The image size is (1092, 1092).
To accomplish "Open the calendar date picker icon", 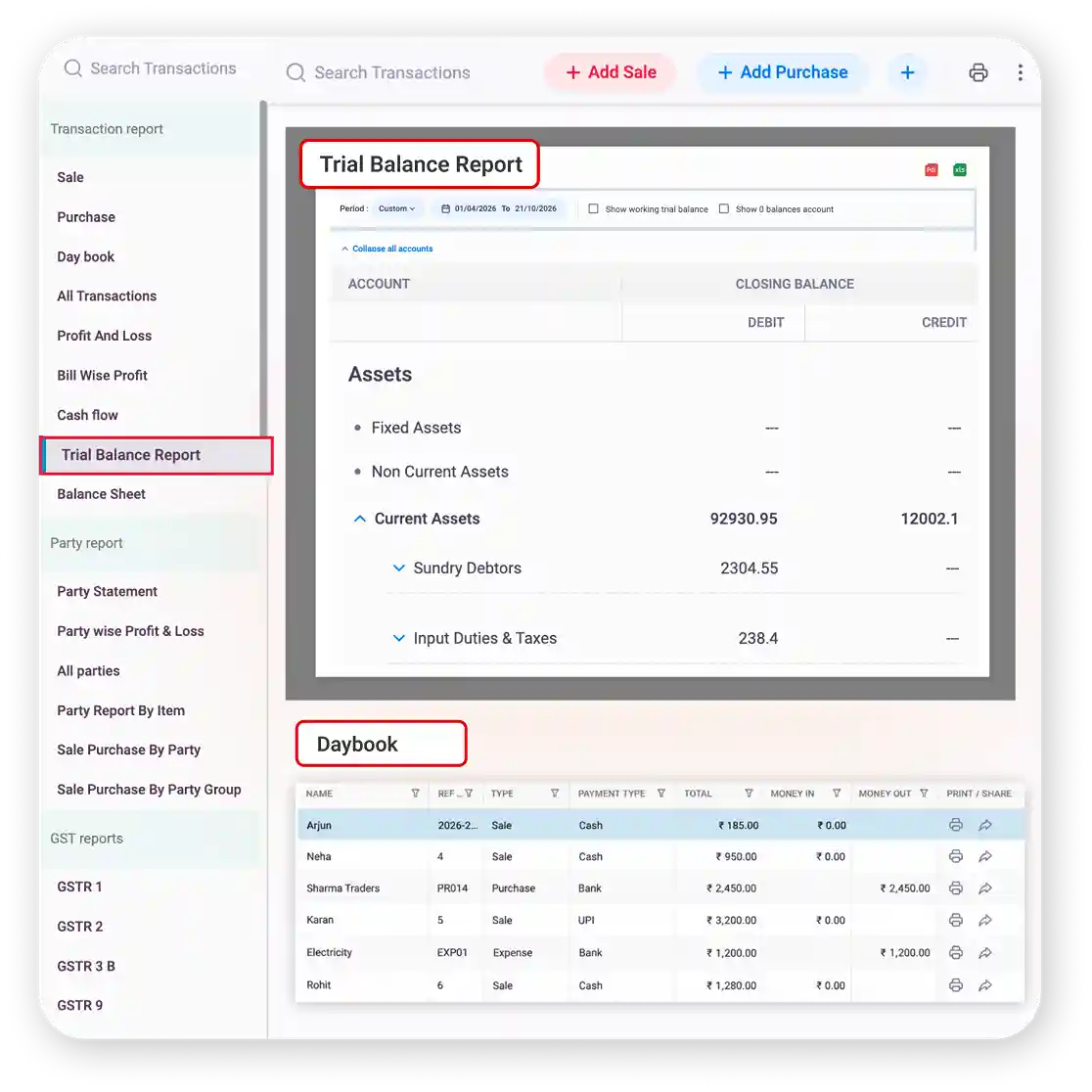I will tap(446, 208).
